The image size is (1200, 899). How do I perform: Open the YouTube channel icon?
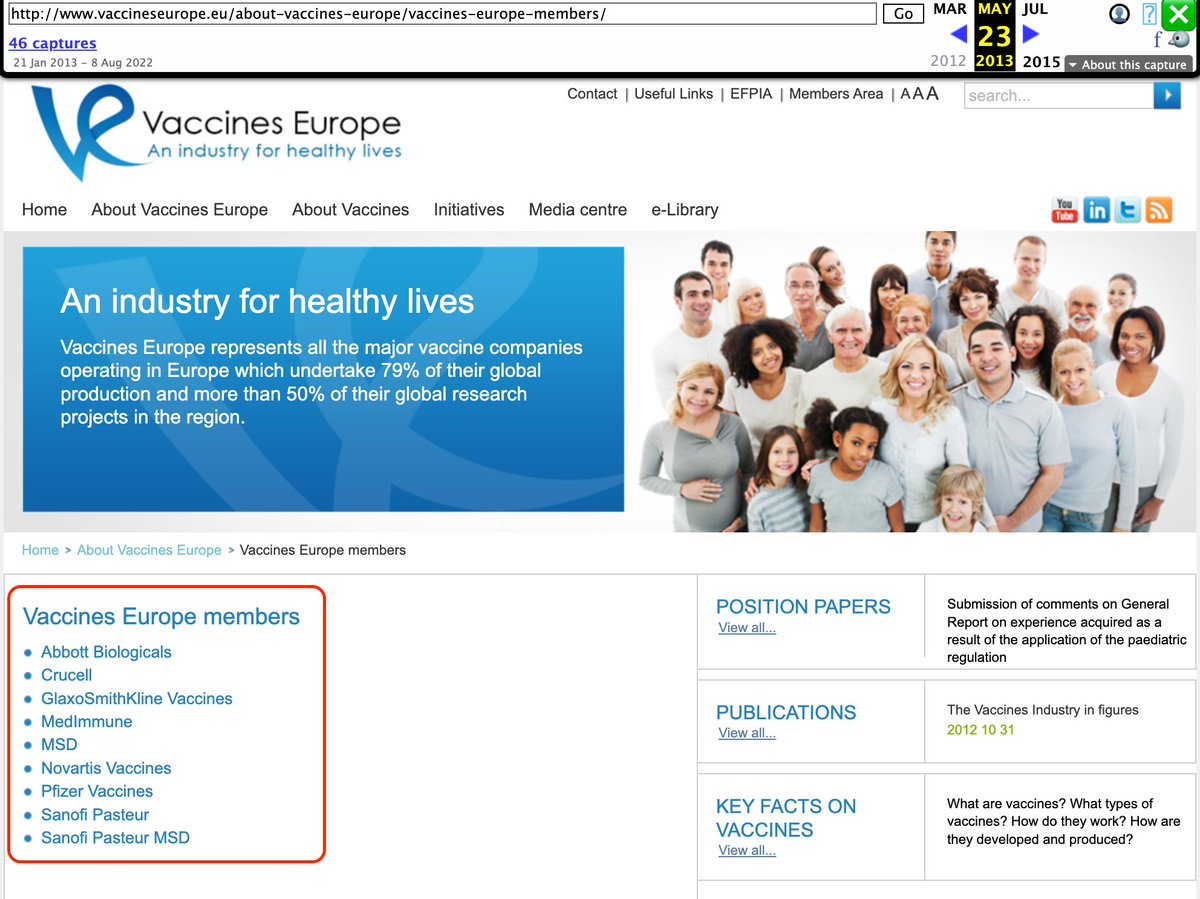pyautogui.click(x=1064, y=210)
